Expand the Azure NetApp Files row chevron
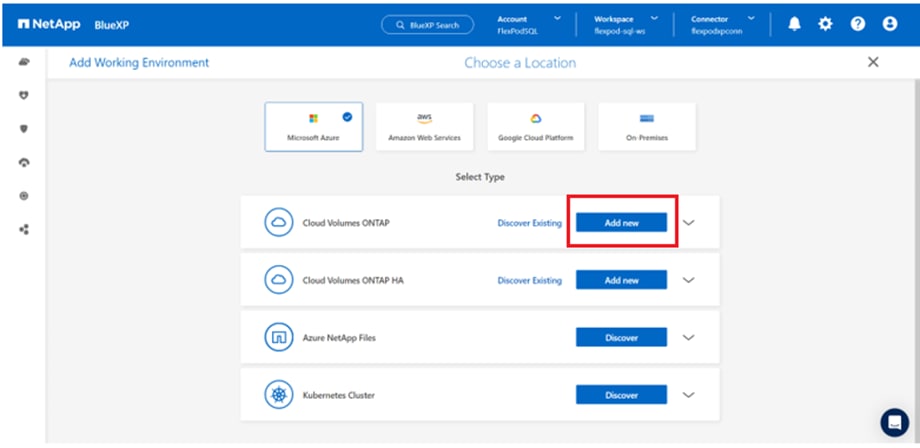The width and height of the screenshot is (920, 448). 689,338
